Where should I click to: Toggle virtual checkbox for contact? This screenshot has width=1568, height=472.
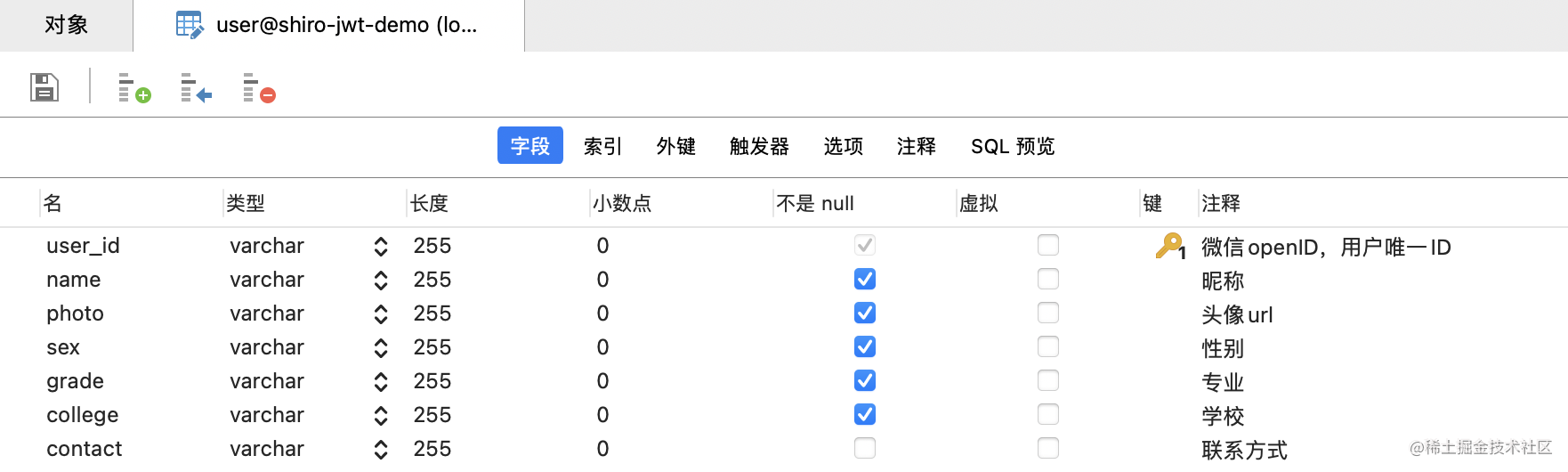point(1048,448)
